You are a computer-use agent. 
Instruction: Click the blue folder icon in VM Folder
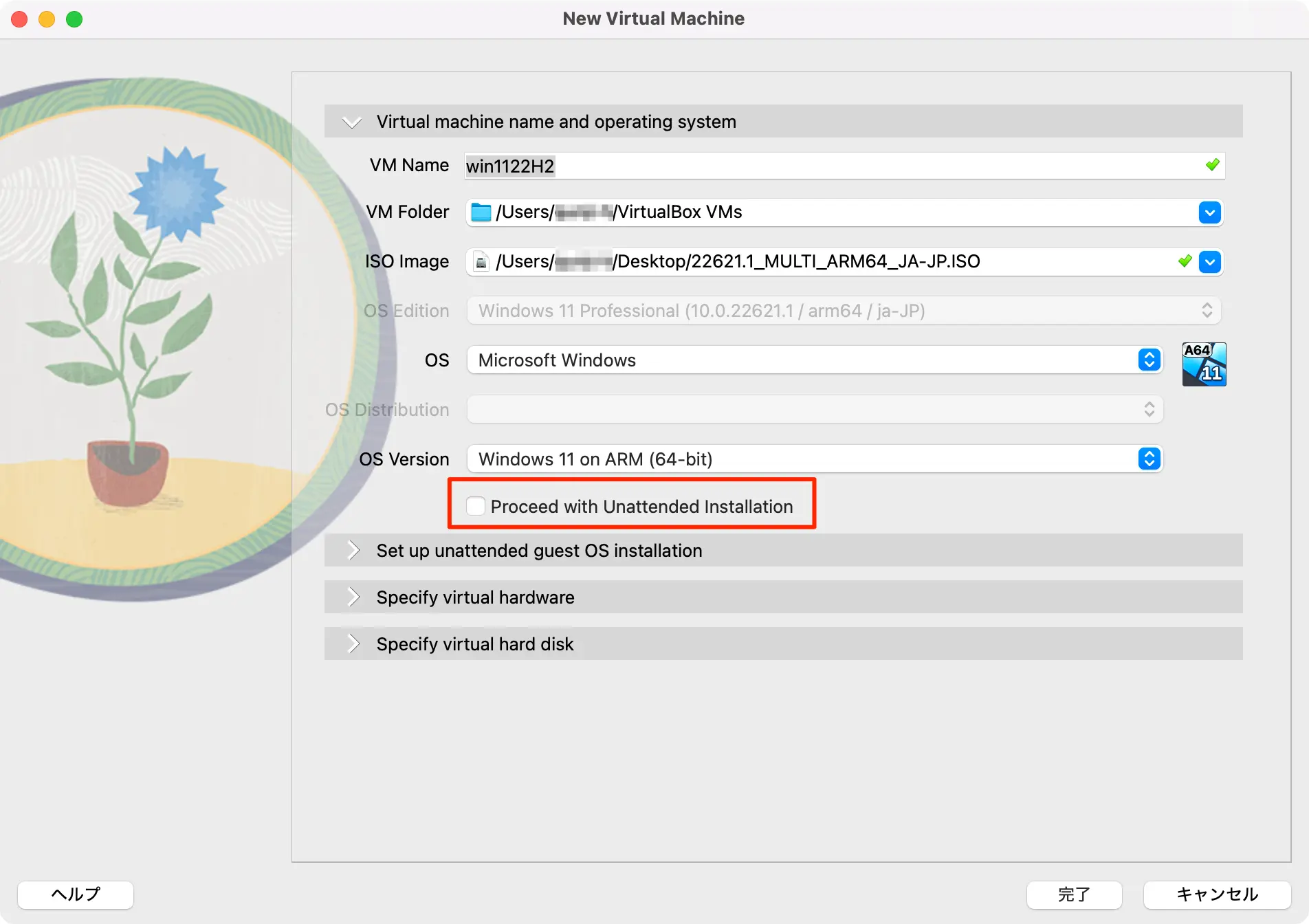point(481,212)
